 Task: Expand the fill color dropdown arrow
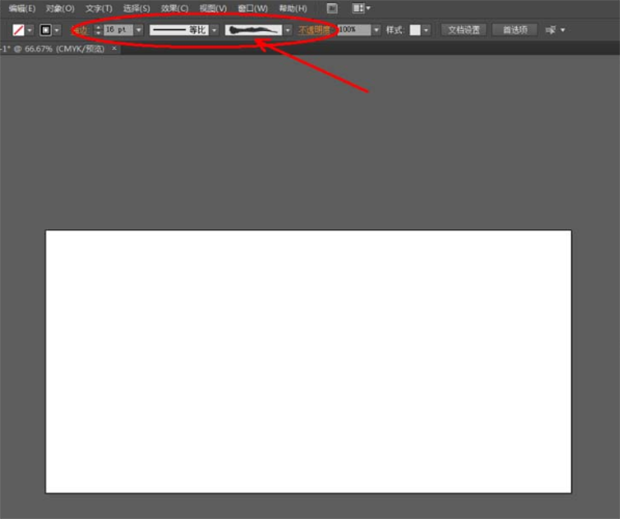click(30, 30)
